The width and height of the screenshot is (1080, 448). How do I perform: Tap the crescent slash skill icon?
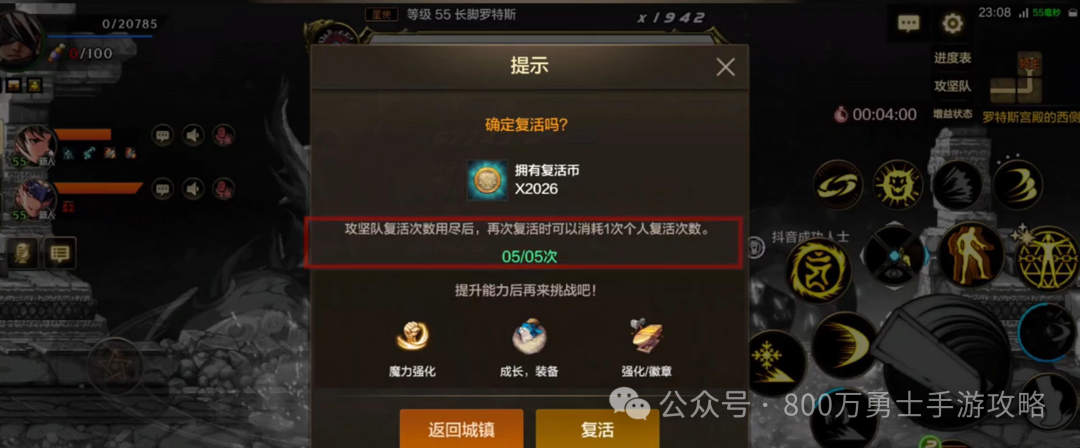point(844,343)
